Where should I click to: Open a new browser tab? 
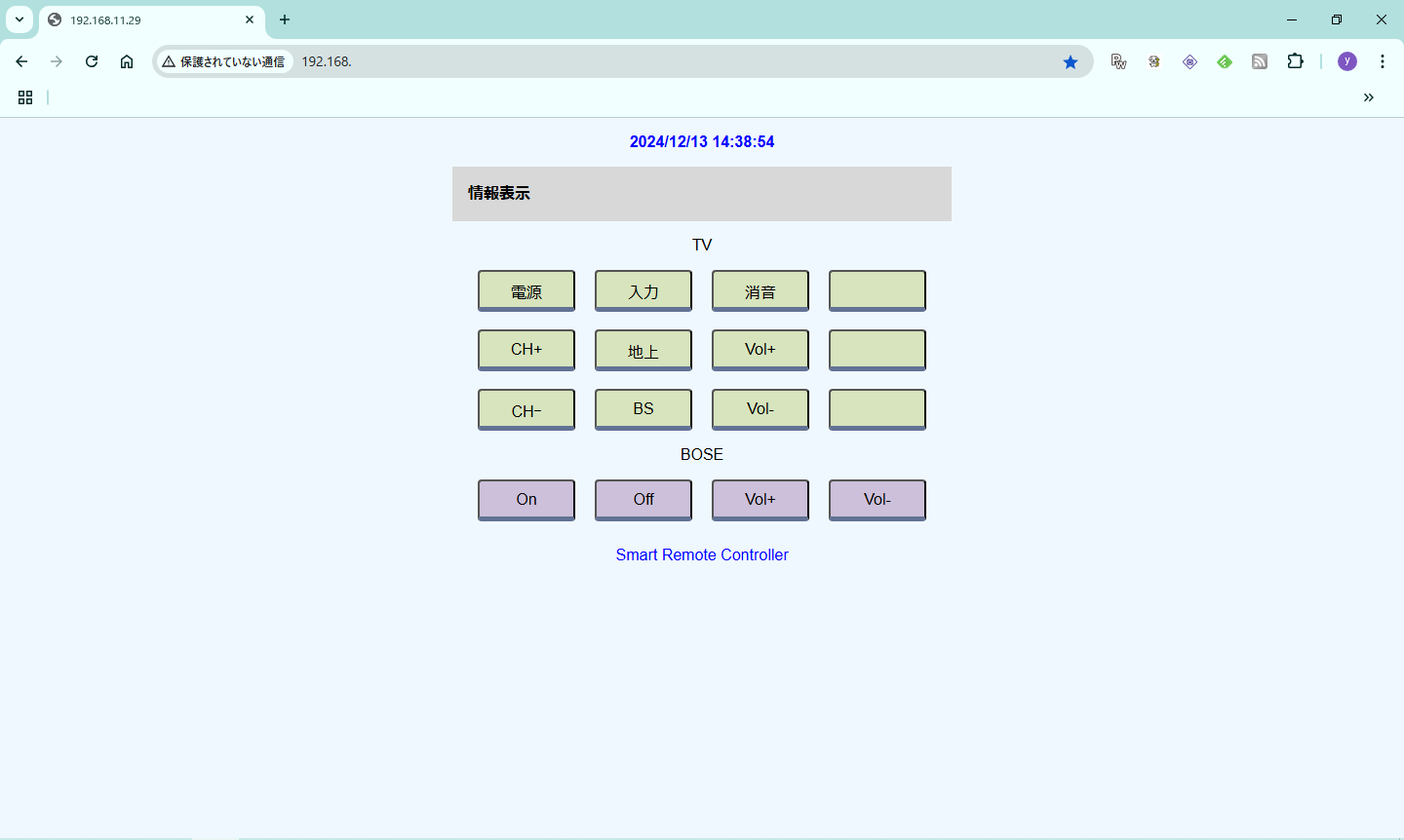(285, 19)
